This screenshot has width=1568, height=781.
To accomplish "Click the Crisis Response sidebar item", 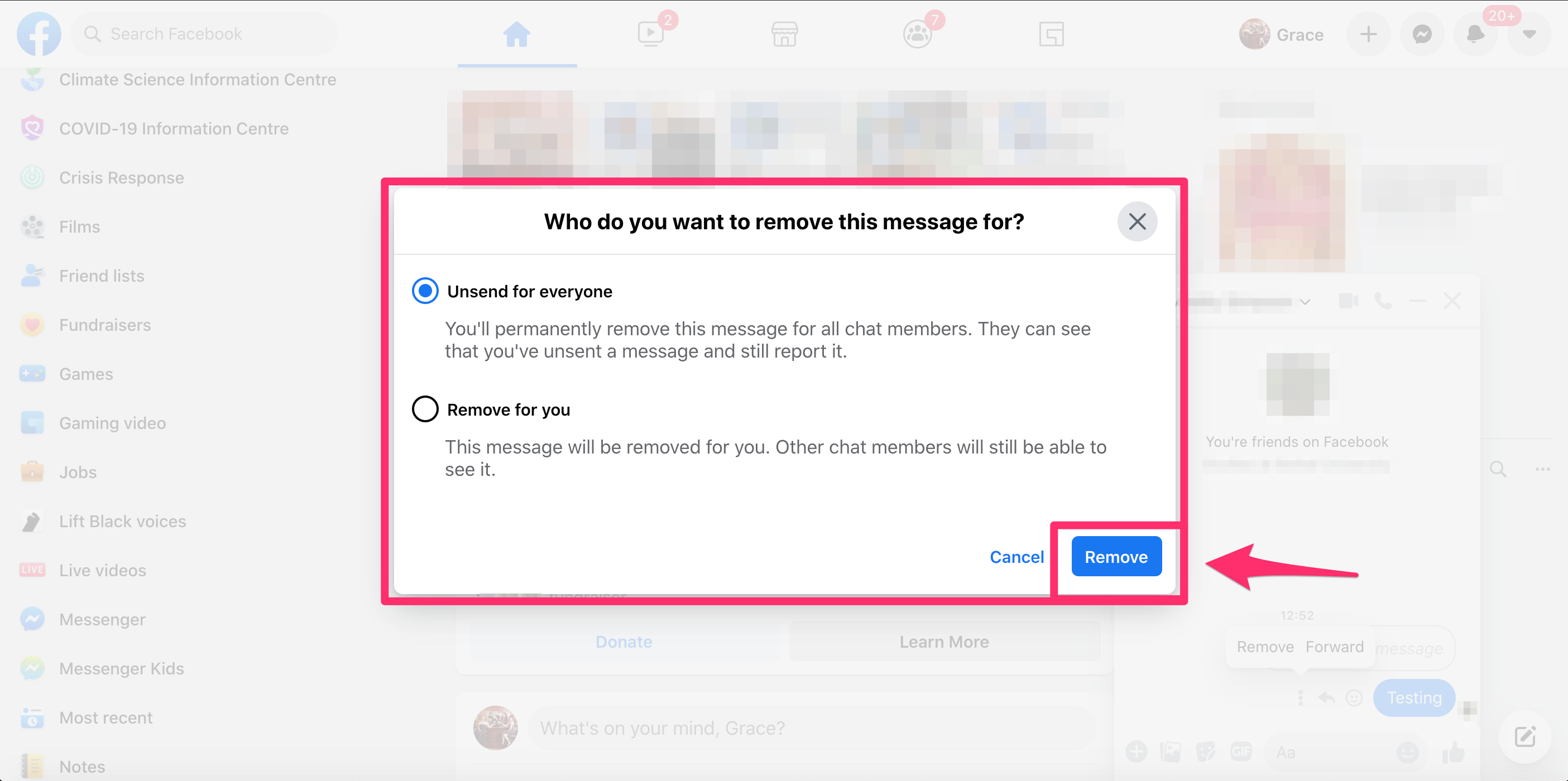I will coord(120,178).
